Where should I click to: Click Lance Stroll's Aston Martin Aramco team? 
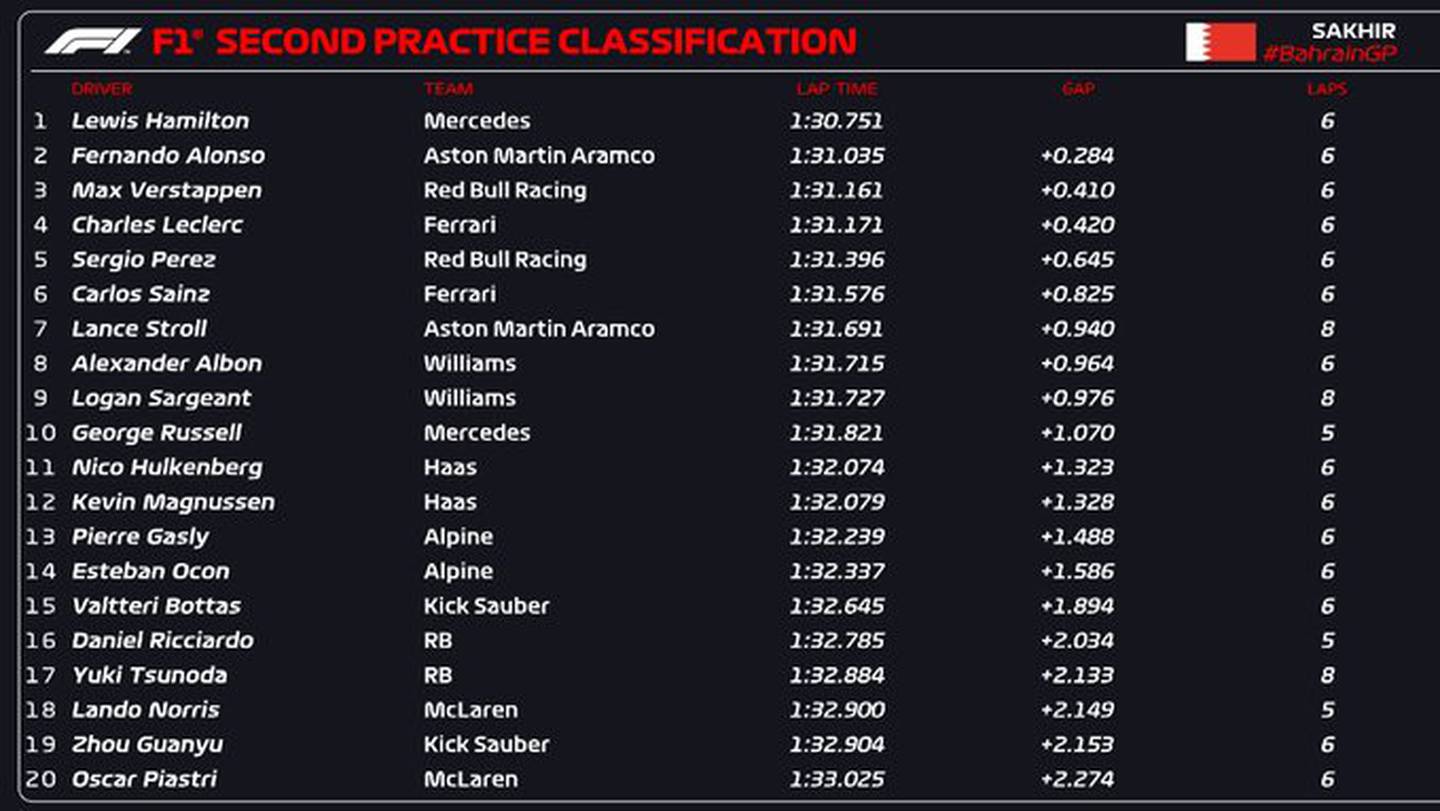coord(539,329)
